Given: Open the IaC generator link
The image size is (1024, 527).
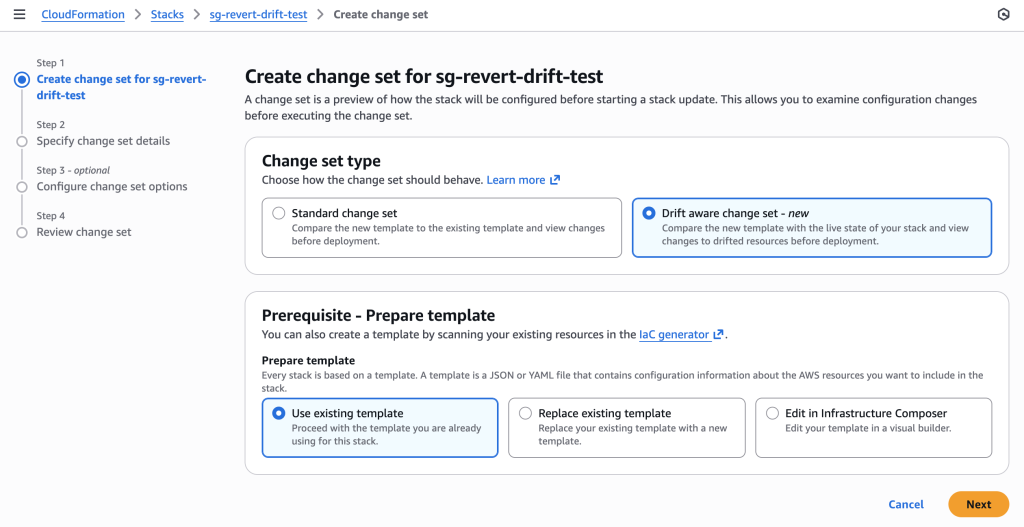Looking at the screenshot, I should coord(675,335).
